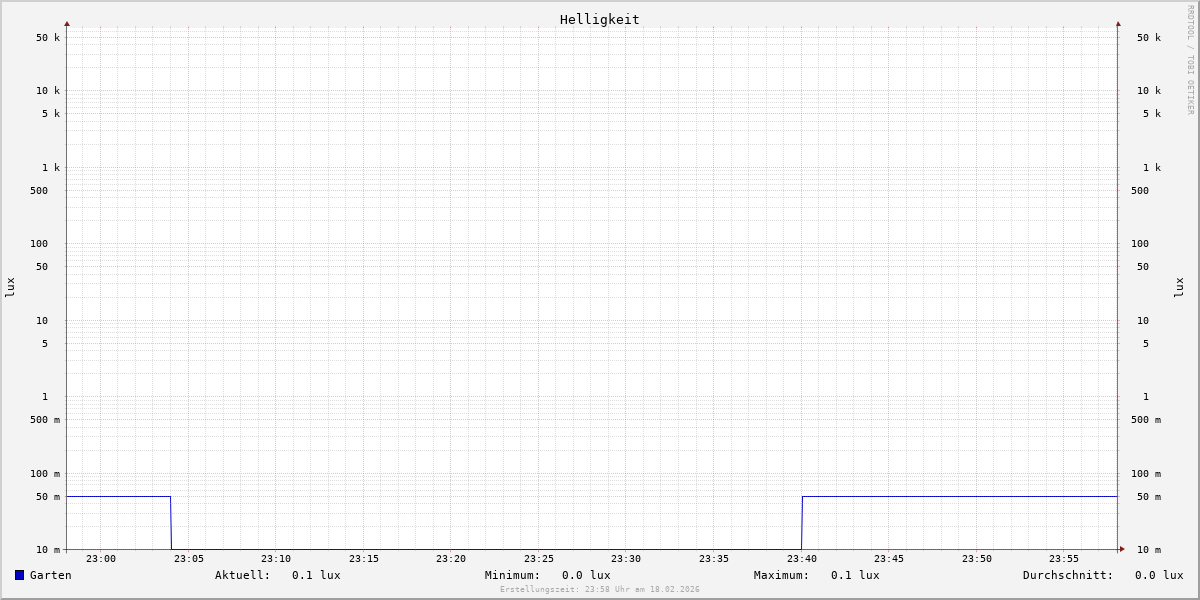This screenshot has height=600, width=1200.
Task: Click the 50 k label on right axis
Action: point(1149,38)
